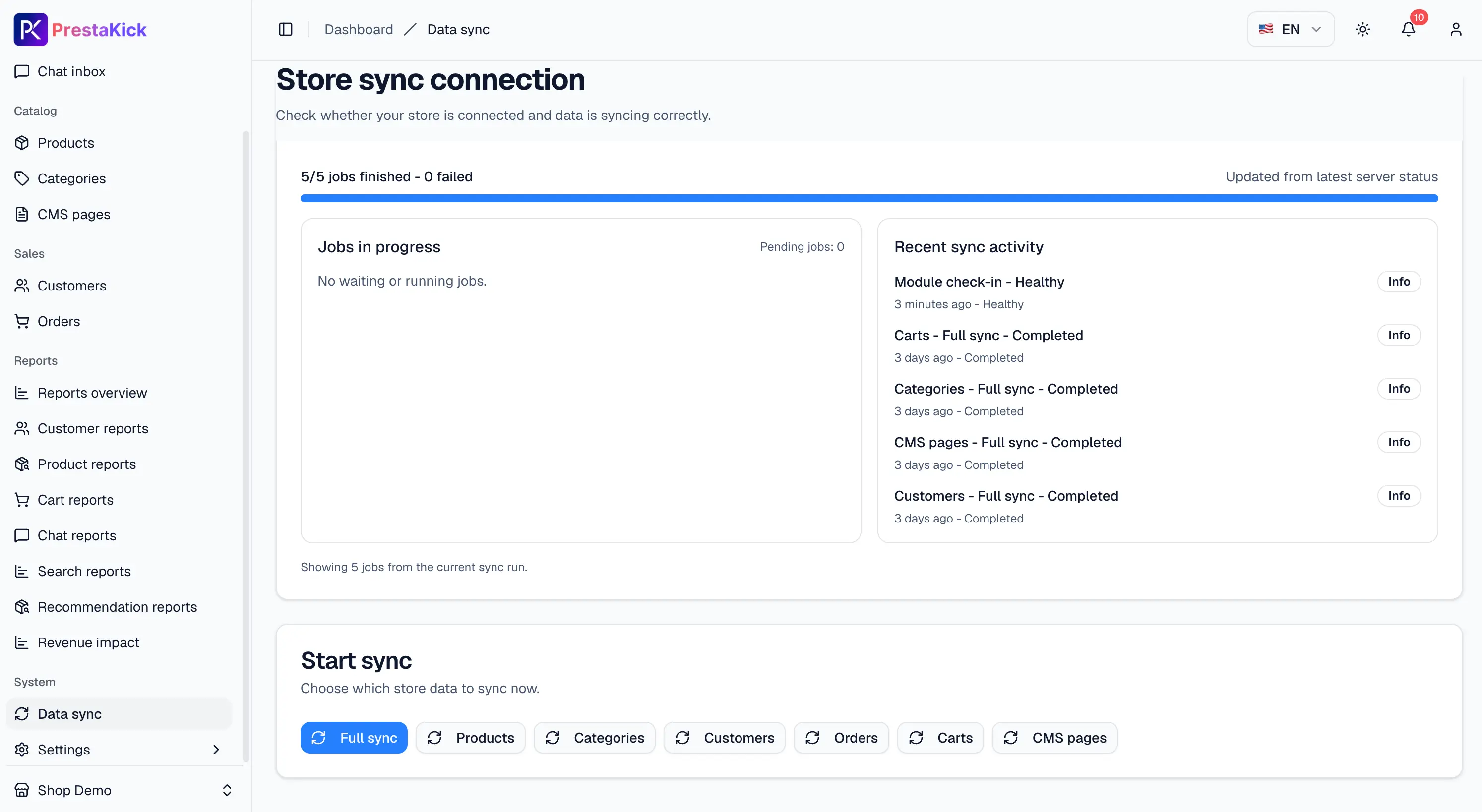Open Recommendation reports page
Viewport: 1482px width, 812px height.
pos(119,607)
